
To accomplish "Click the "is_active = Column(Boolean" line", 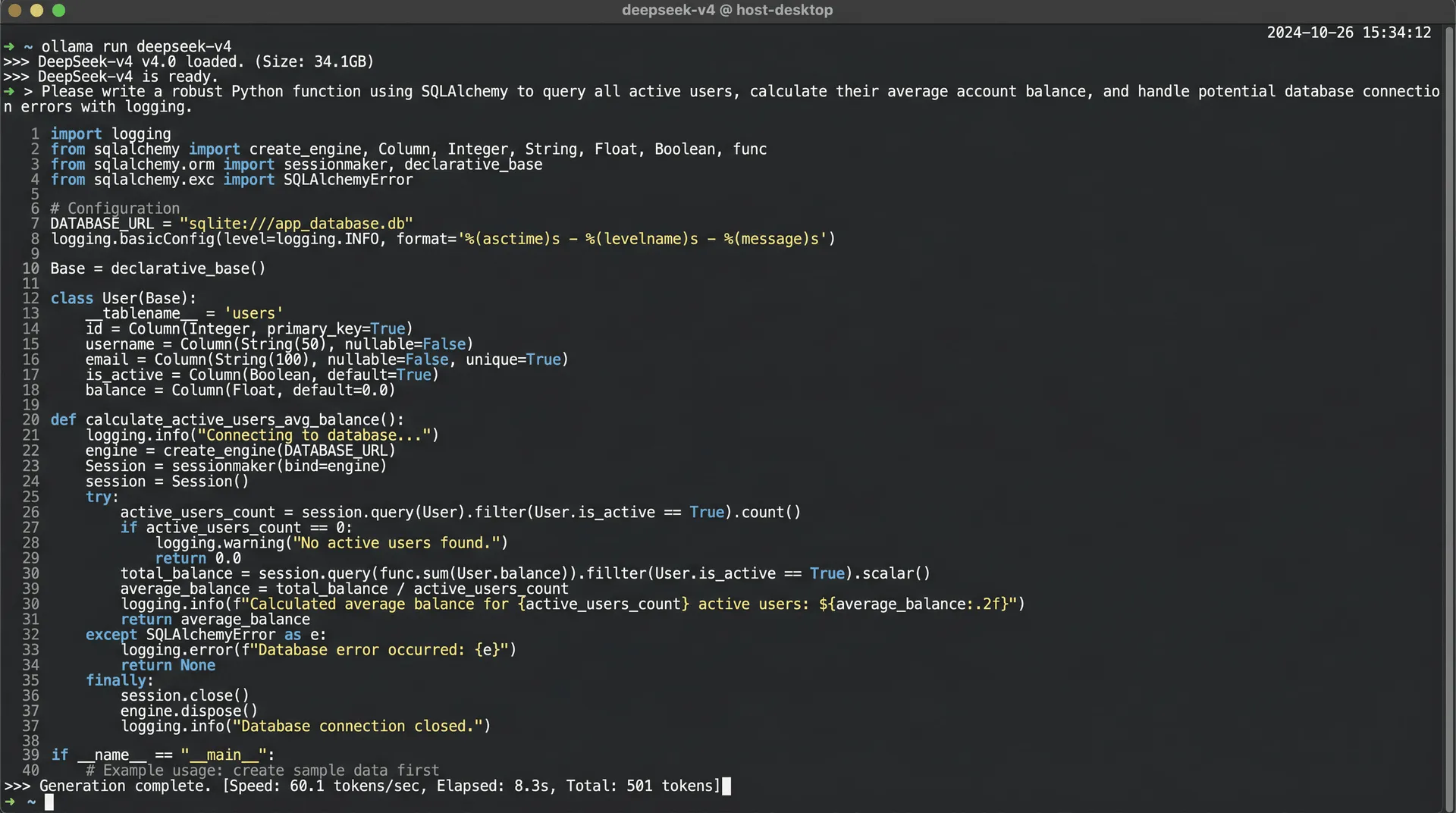I will coord(262,375).
